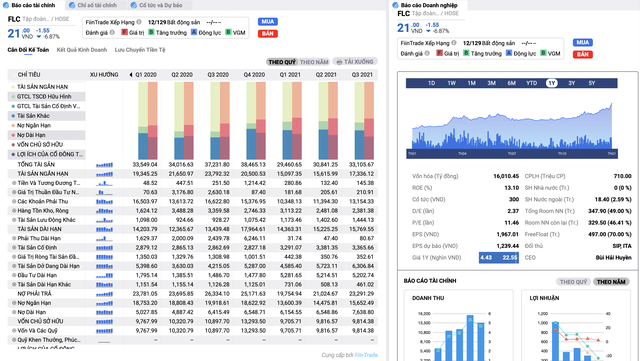Screen dimensions: 640x361
Task: Toggle VỐN CHỦ SỞ HỮU legend series
Action: coord(37,145)
